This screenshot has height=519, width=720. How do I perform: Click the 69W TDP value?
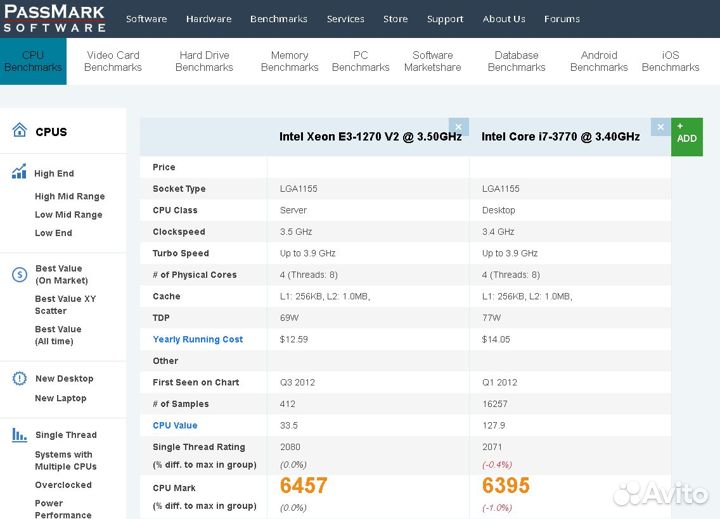click(289, 318)
